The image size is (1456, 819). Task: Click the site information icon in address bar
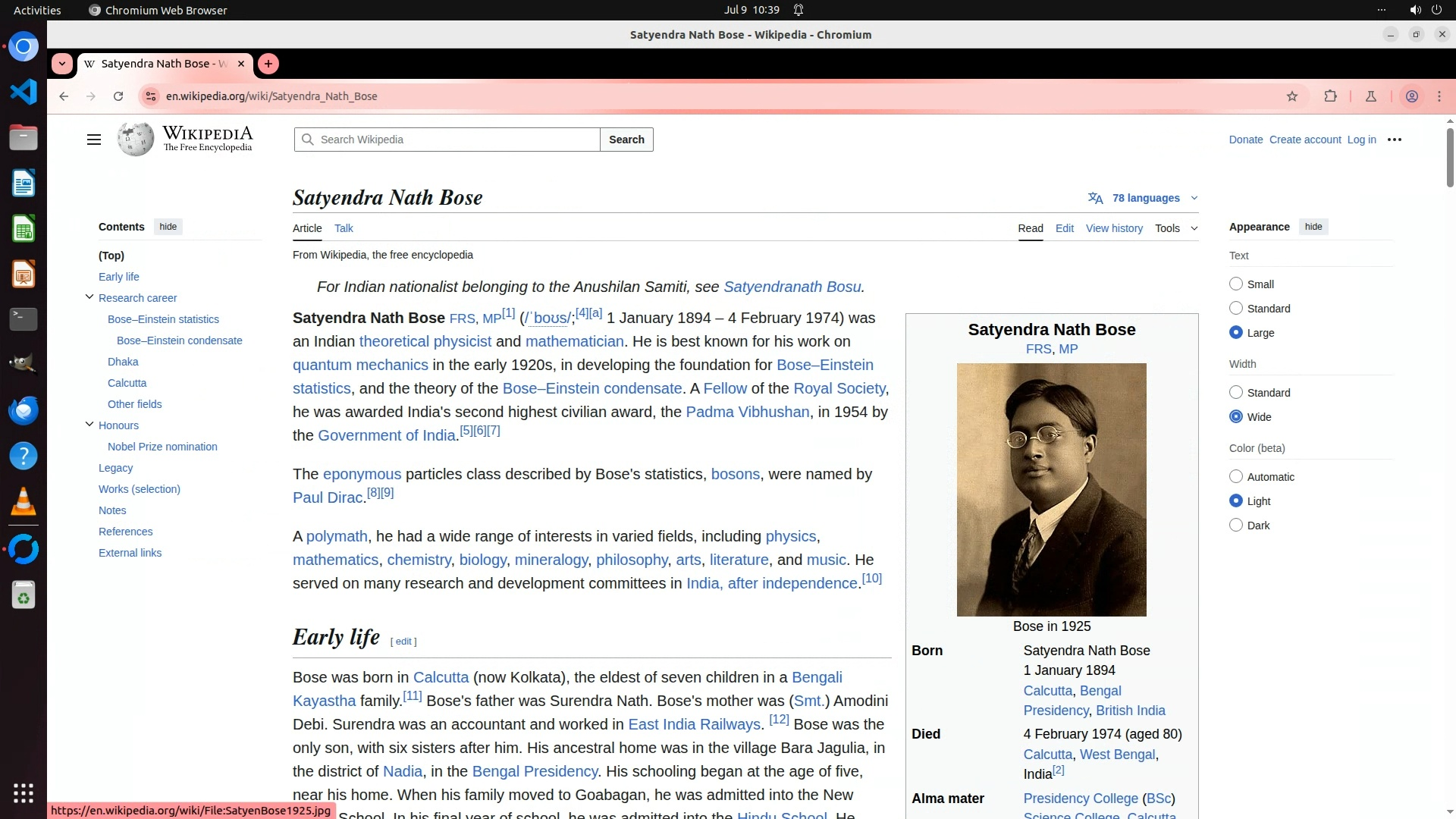click(x=151, y=96)
